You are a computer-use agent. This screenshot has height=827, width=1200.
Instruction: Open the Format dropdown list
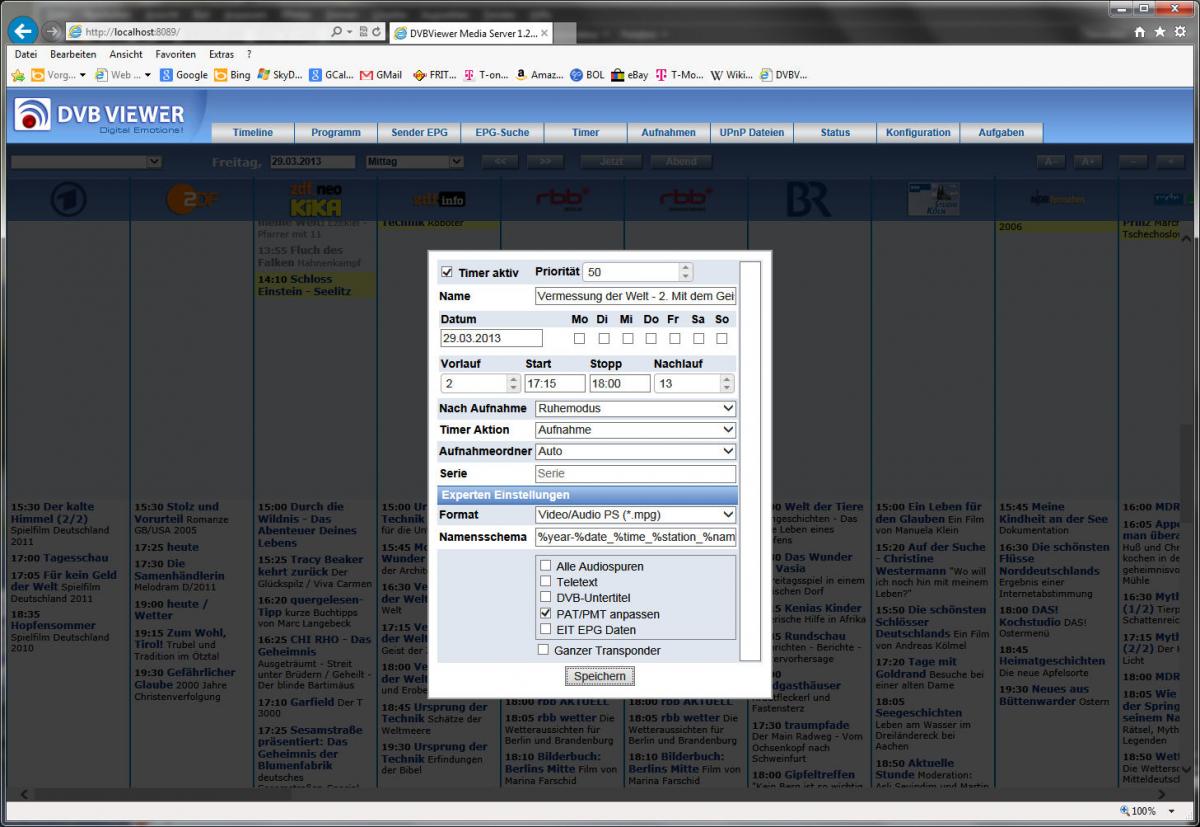coord(635,515)
